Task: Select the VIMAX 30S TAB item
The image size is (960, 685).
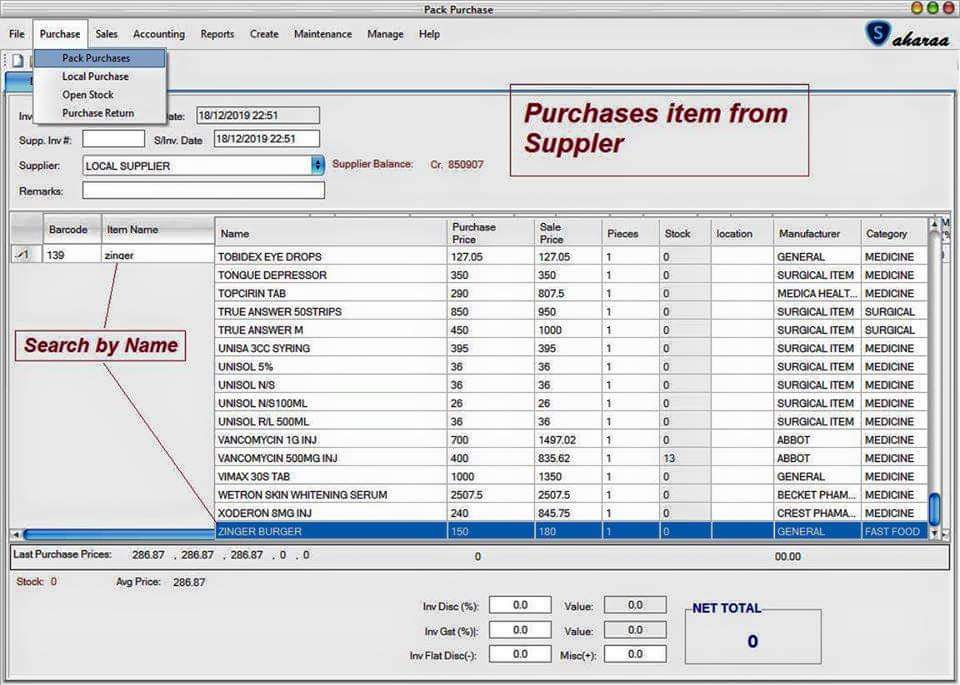Action: [x=572, y=476]
